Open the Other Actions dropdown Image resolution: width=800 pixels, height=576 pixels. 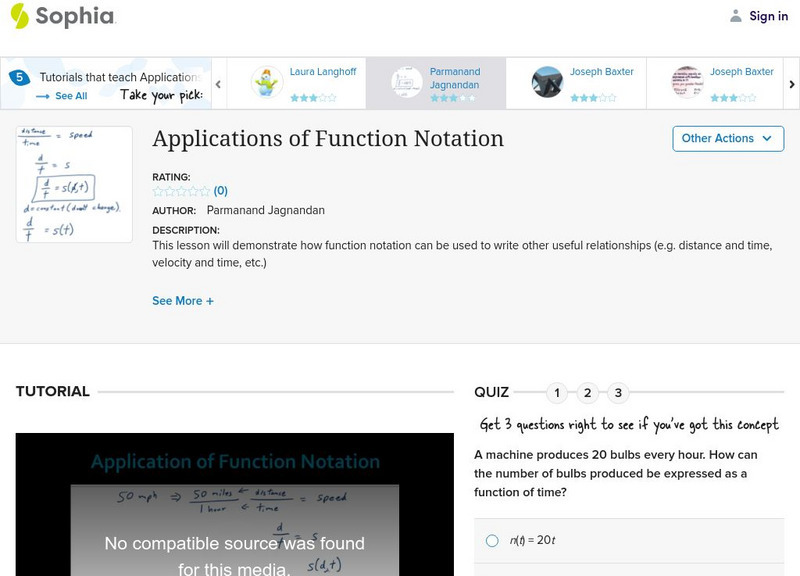(x=727, y=139)
